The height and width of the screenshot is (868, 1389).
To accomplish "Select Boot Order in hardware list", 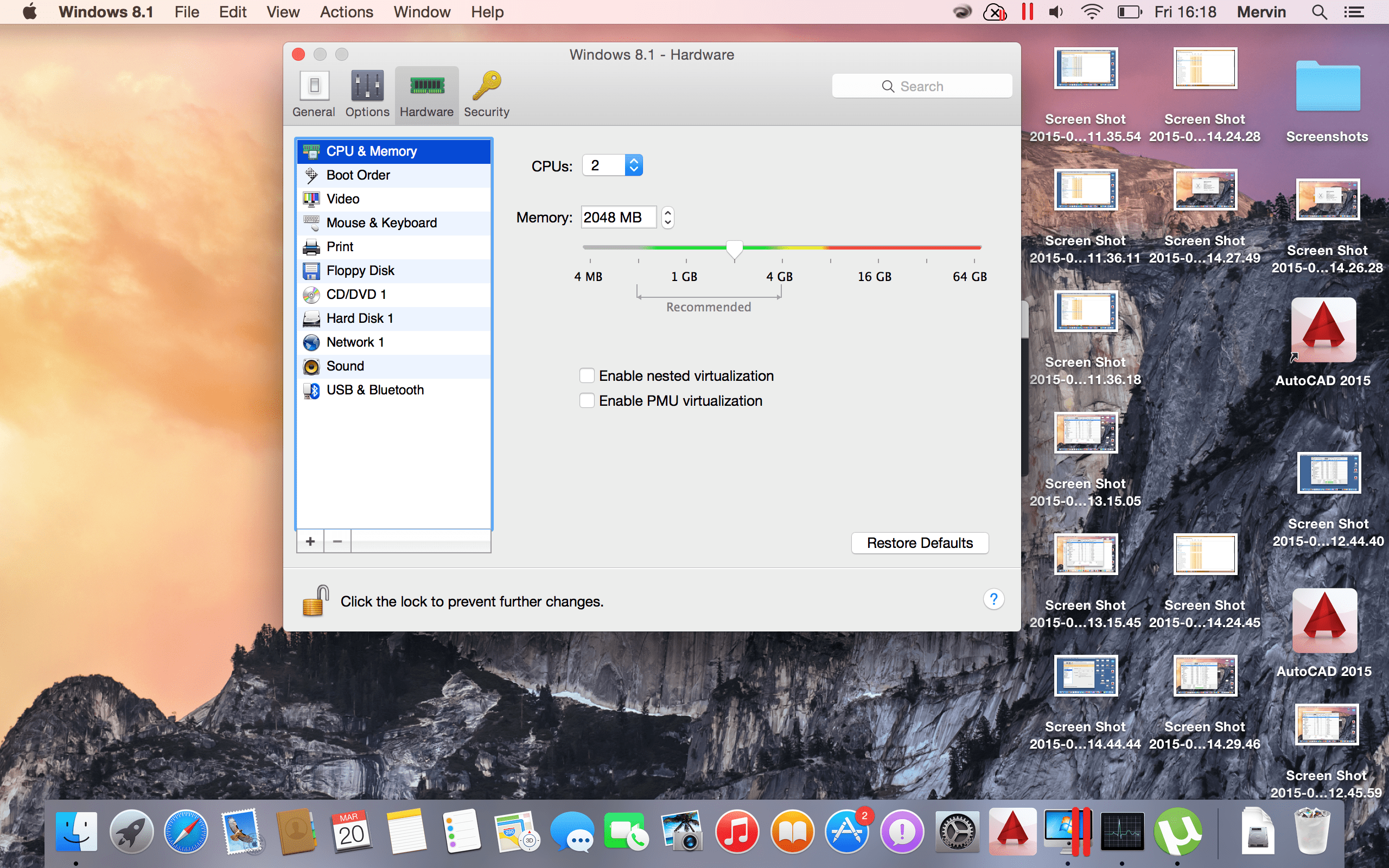I will click(394, 175).
